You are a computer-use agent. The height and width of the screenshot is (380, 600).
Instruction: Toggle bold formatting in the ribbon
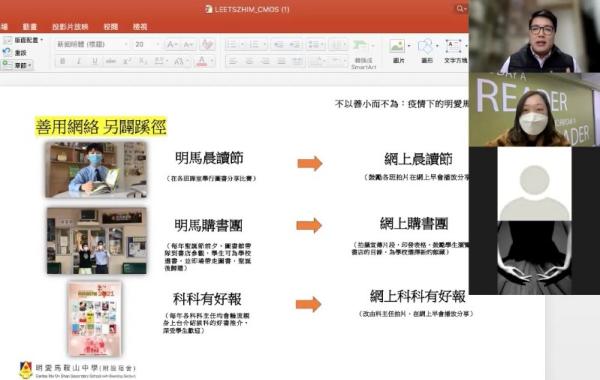tap(62, 61)
